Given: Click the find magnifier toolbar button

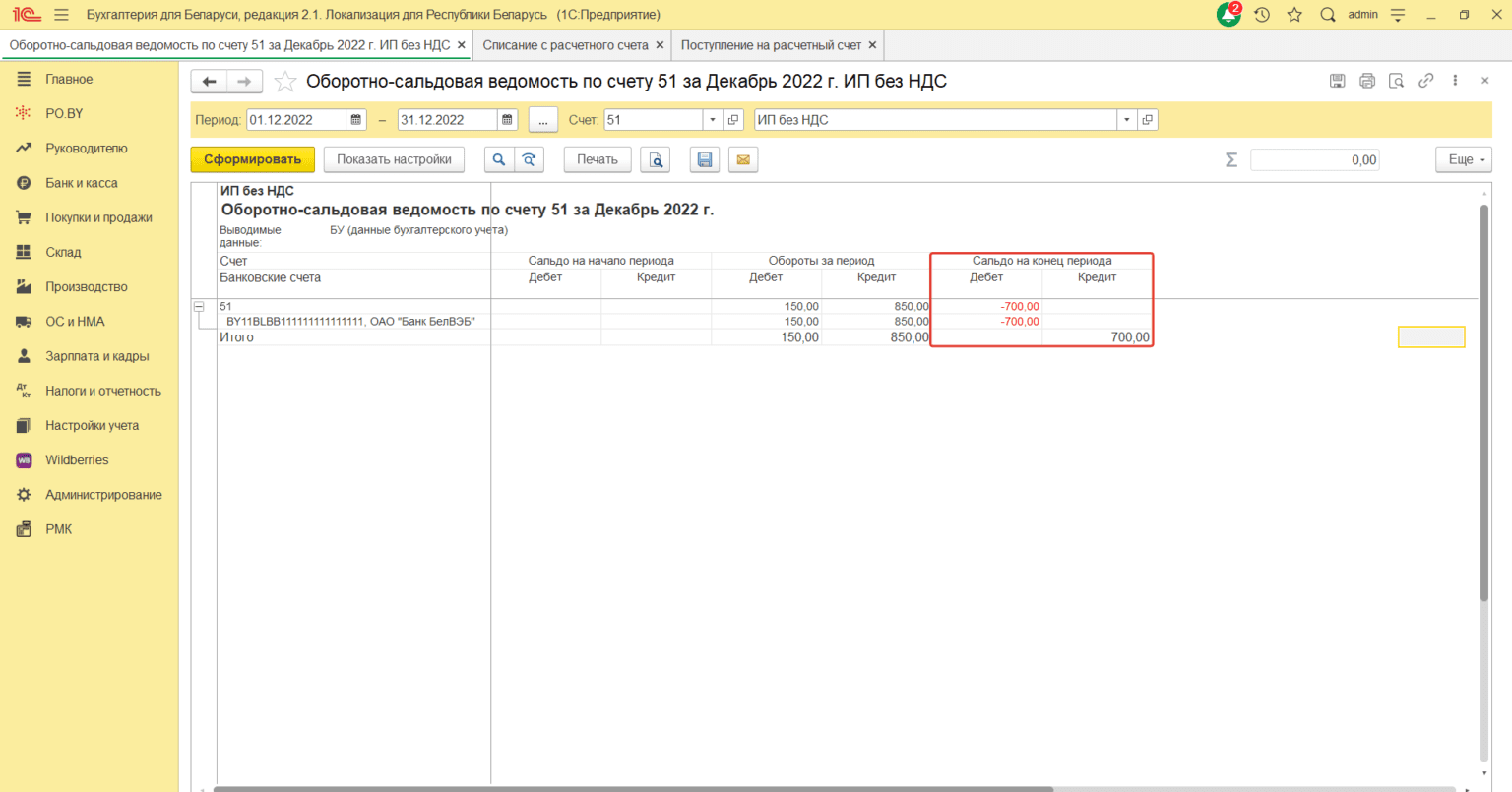Looking at the screenshot, I should click(x=499, y=159).
